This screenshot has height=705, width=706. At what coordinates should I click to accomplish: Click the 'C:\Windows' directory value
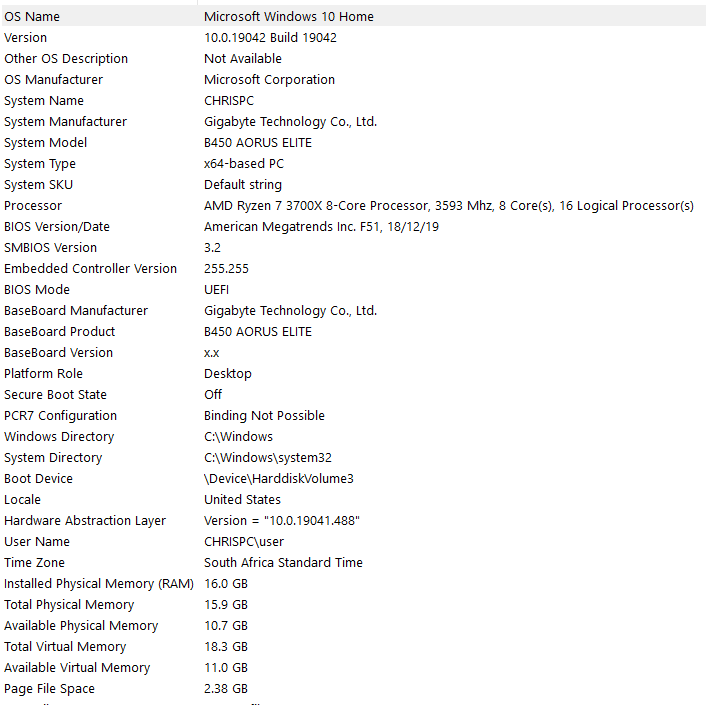(238, 437)
